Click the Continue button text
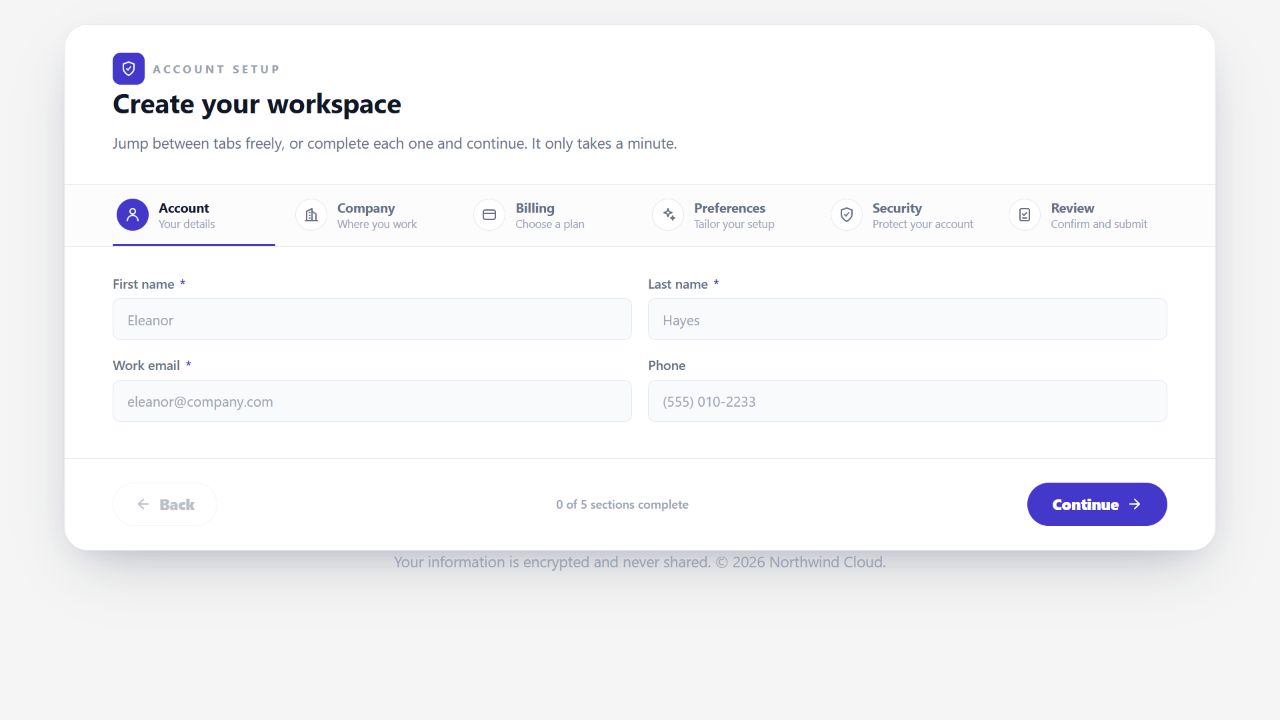 (1085, 505)
